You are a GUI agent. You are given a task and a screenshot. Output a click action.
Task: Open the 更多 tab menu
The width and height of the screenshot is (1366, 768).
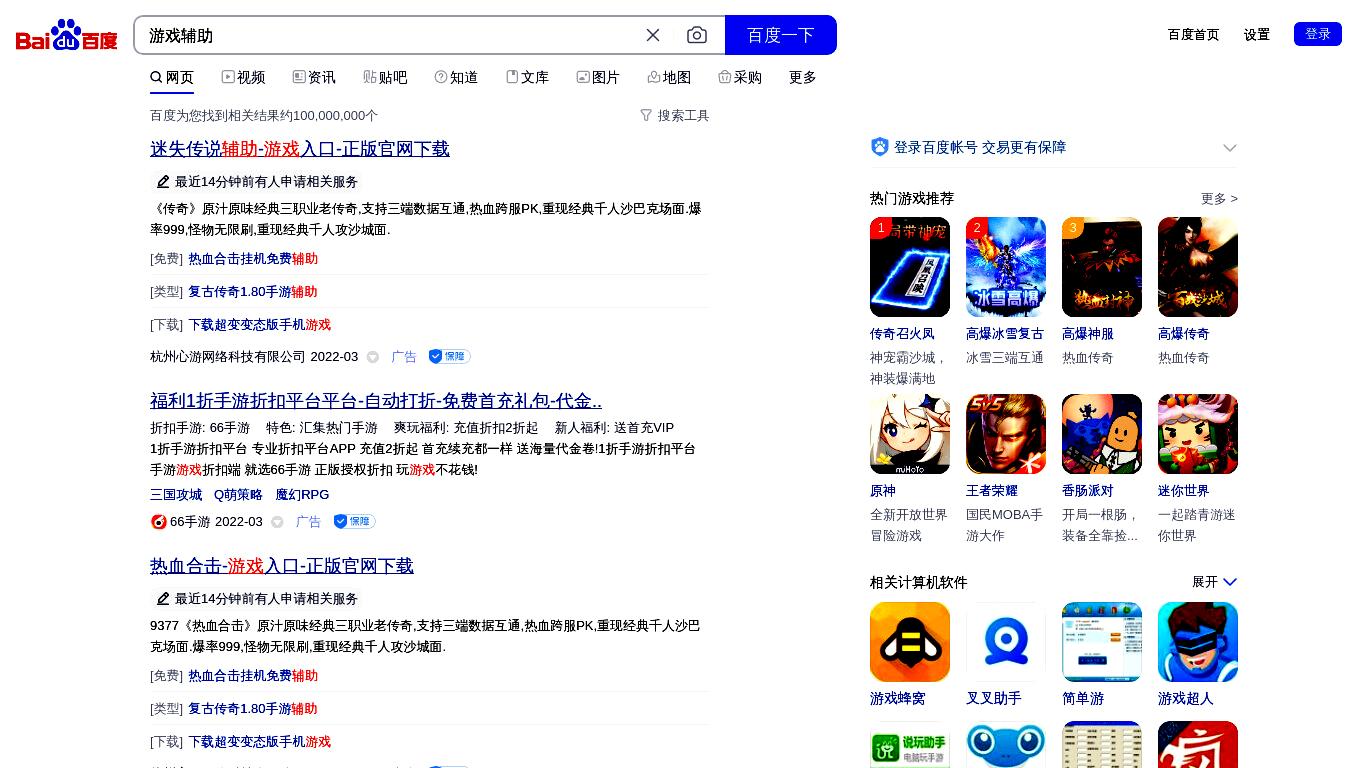click(x=803, y=77)
